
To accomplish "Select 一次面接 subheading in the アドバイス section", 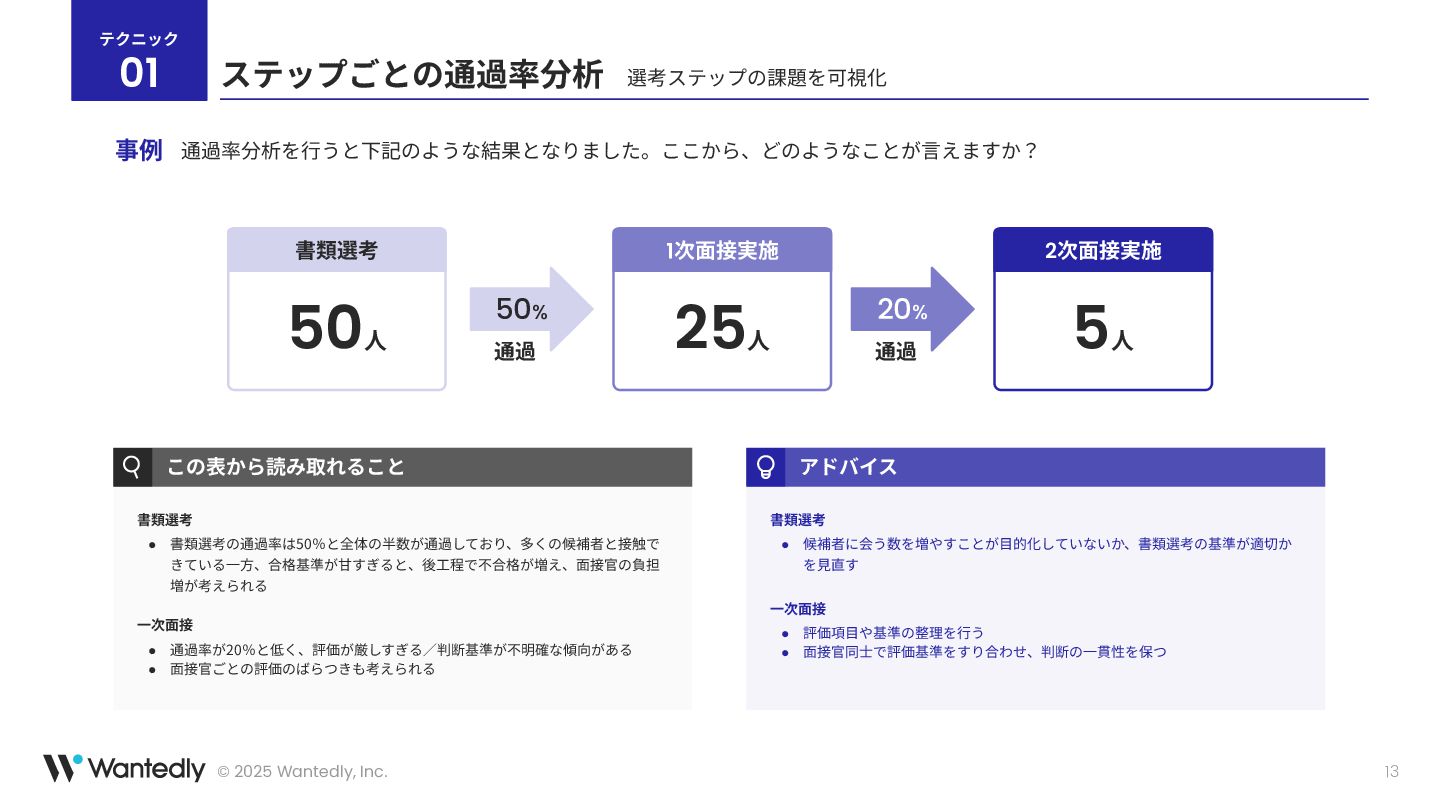I will [798, 609].
